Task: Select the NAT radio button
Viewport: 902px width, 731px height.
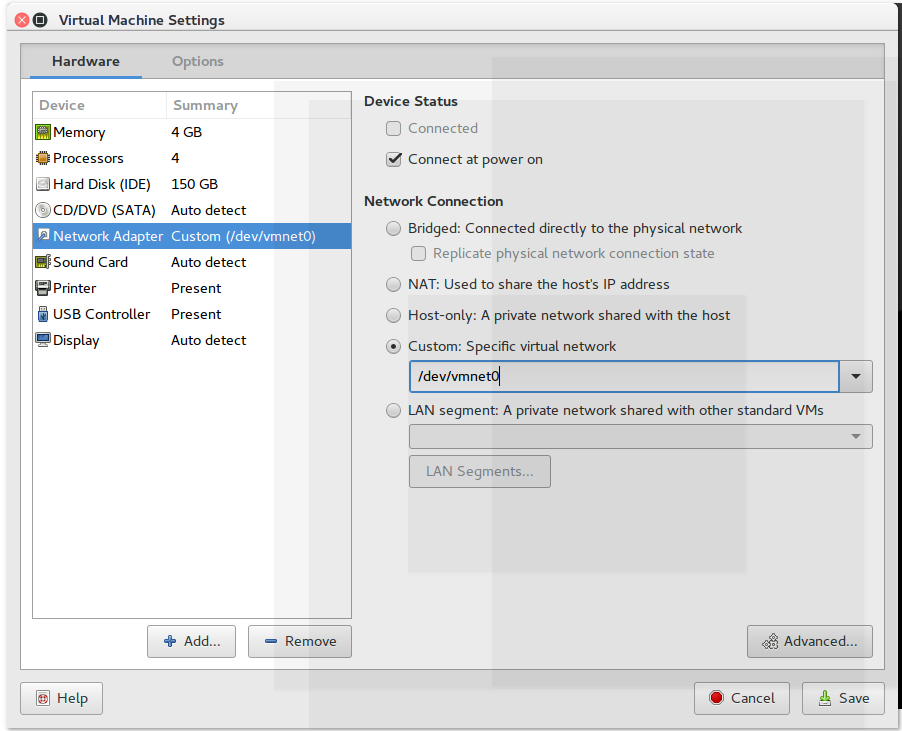Action: click(x=393, y=284)
